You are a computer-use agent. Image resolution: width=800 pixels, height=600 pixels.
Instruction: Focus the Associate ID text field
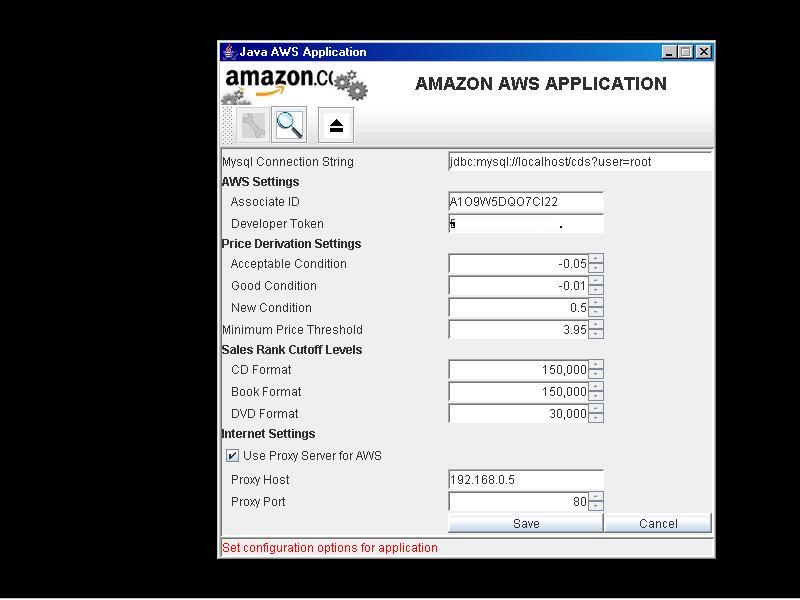(526, 202)
